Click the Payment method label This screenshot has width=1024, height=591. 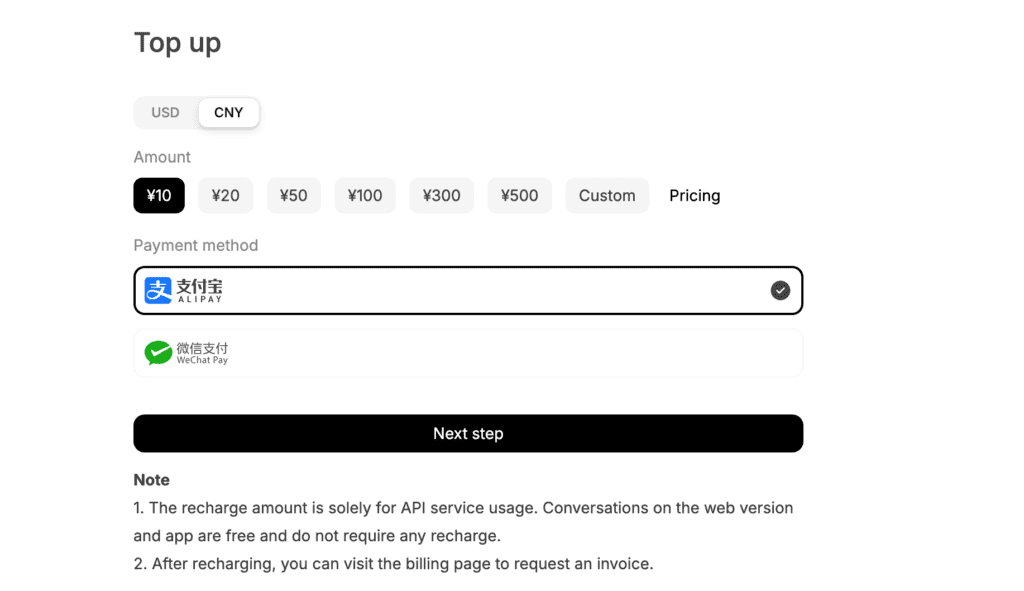point(196,245)
